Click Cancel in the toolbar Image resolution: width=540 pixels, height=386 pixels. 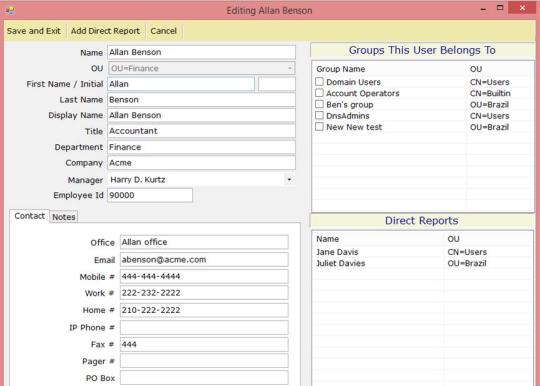pos(164,31)
